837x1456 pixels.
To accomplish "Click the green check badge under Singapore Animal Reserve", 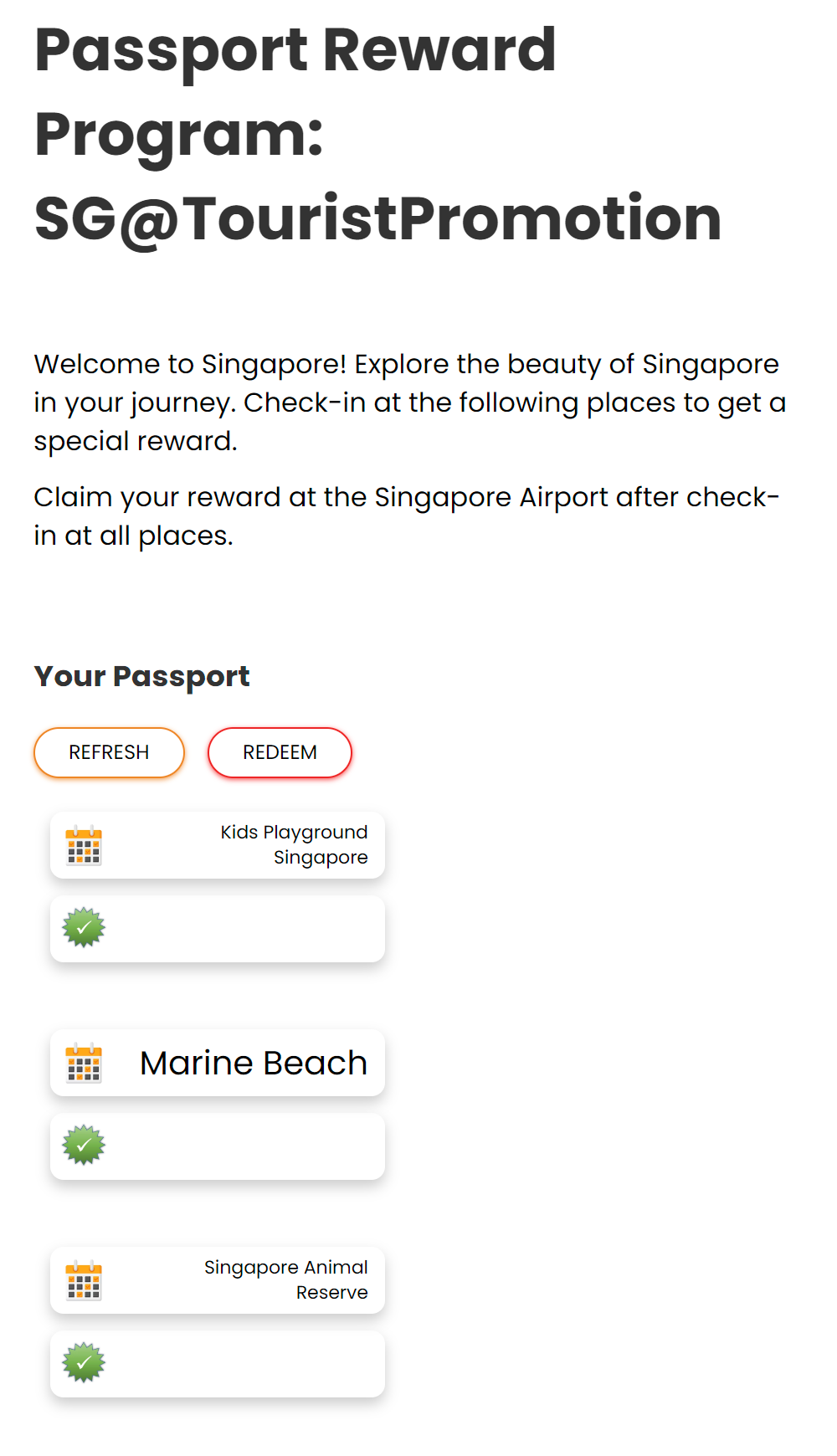I will click(84, 1363).
